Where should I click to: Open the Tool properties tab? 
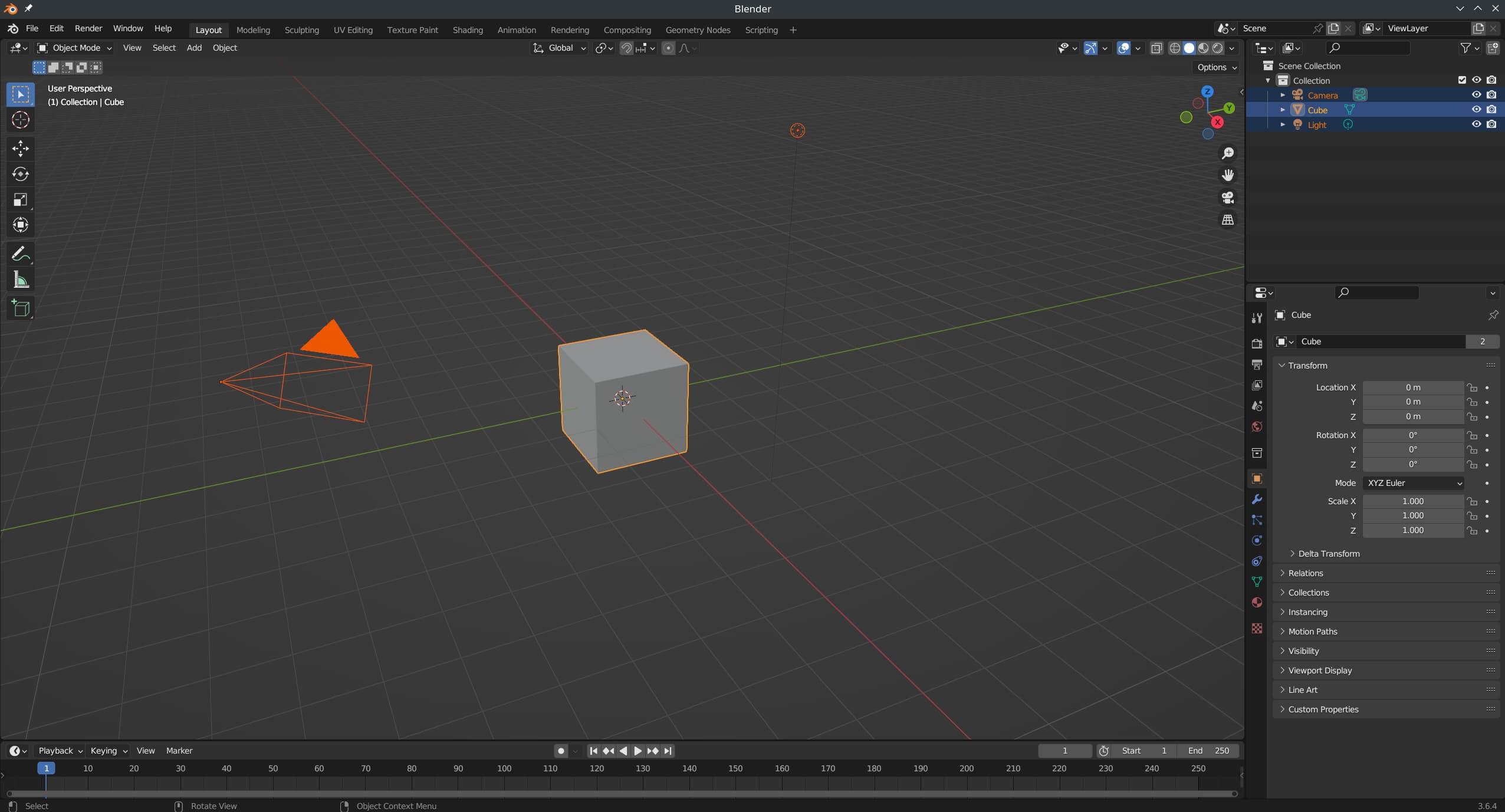1257,318
